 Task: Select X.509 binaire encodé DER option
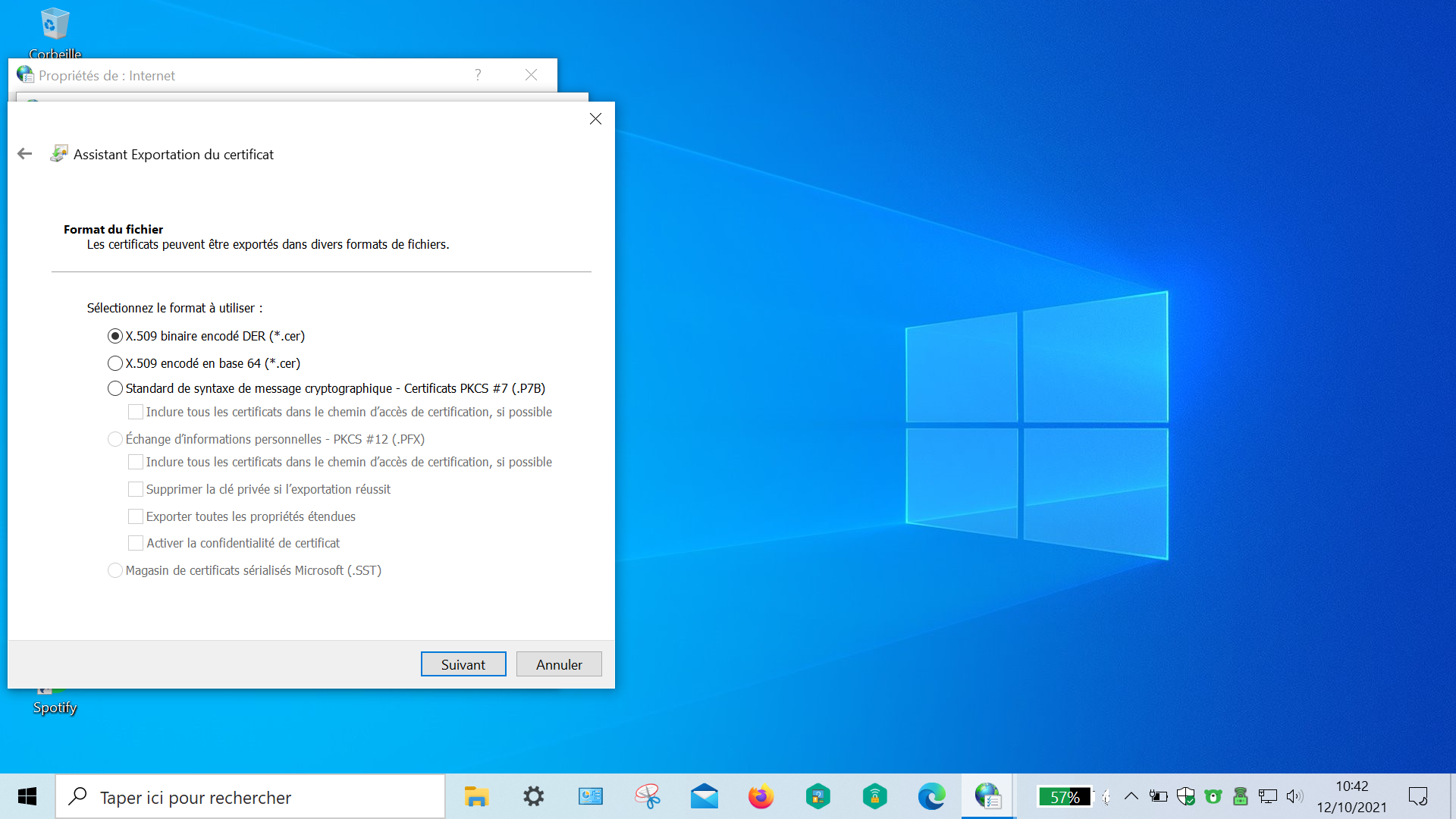pyautogui.click(x=115, y=336)
